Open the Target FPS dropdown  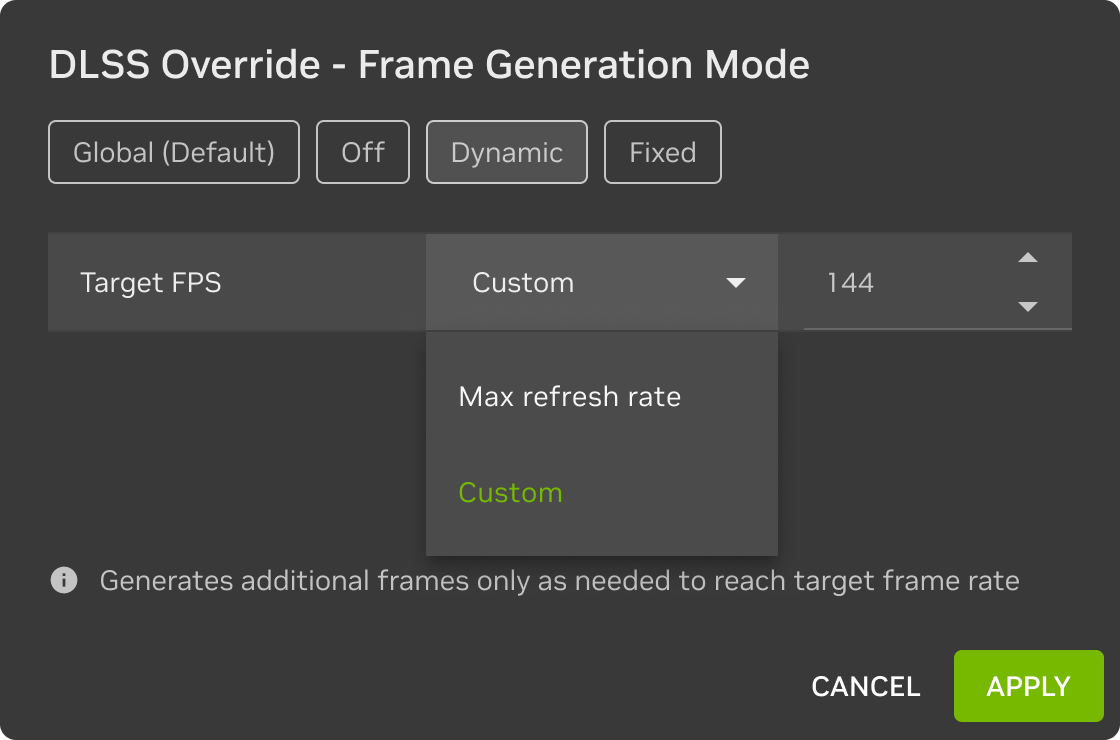click(x=600, y=283)
